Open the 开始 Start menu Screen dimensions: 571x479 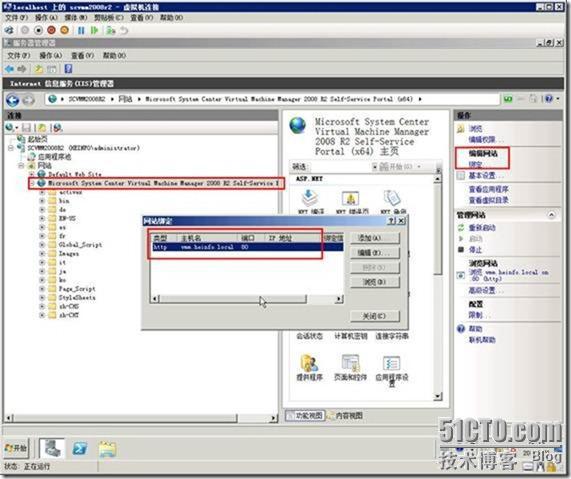point(16,448)
